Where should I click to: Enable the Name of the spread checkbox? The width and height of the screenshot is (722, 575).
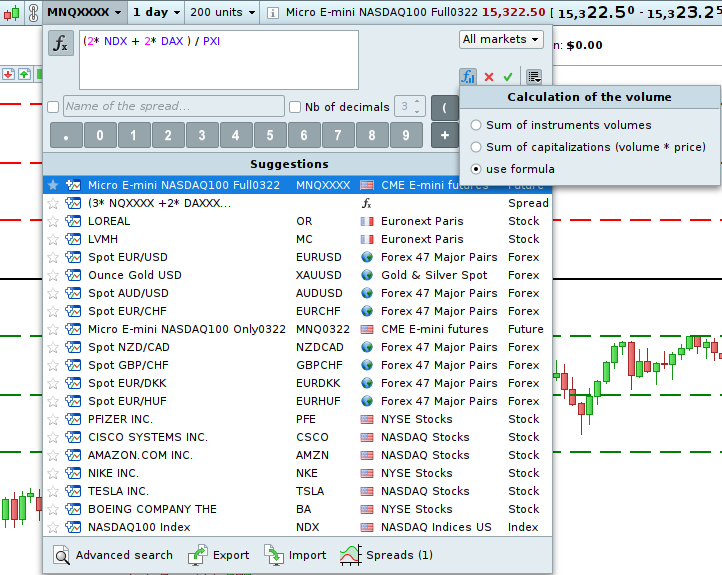click(x=53, y=107)
